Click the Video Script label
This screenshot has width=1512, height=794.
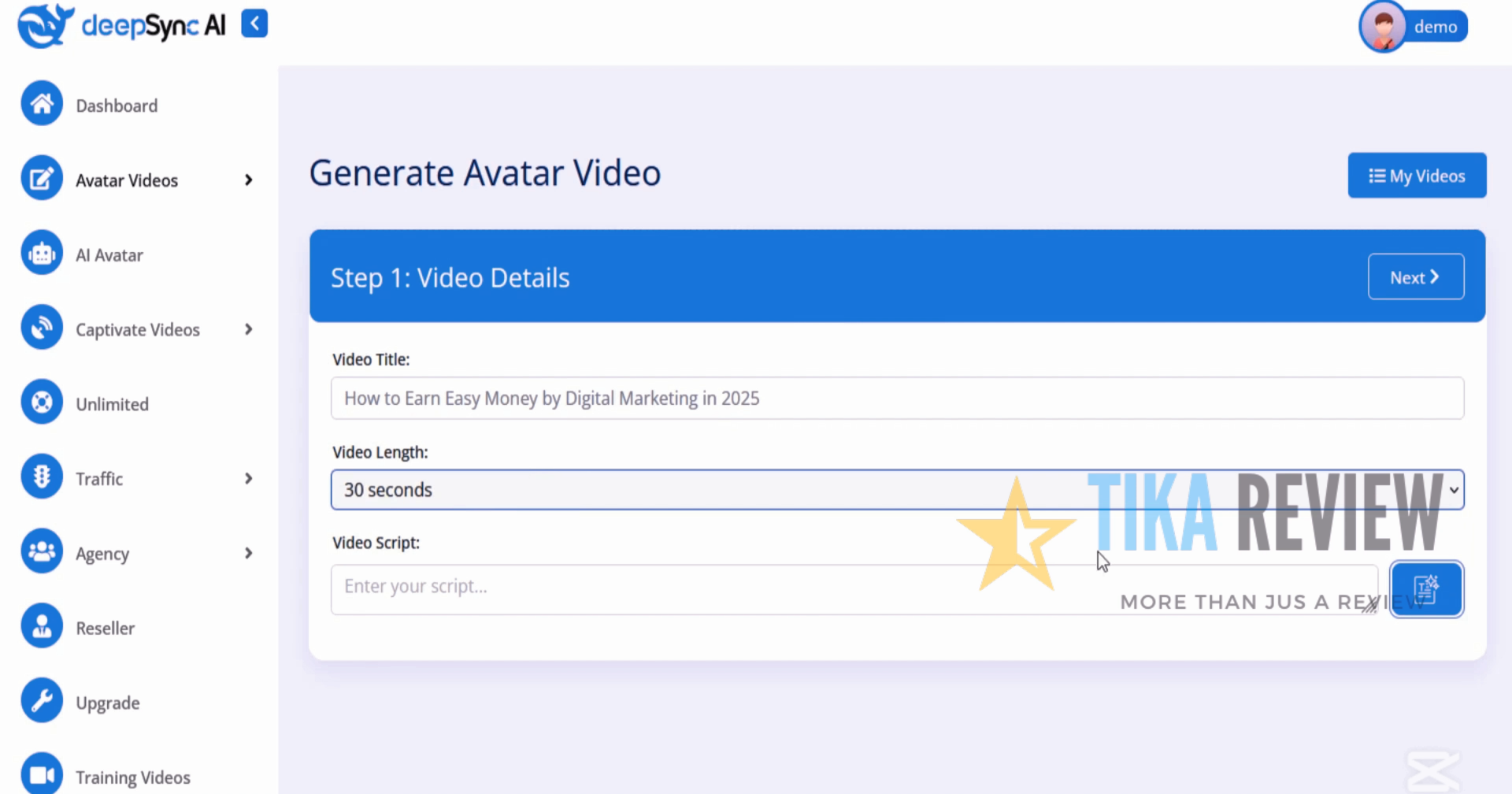pos(376,543)
